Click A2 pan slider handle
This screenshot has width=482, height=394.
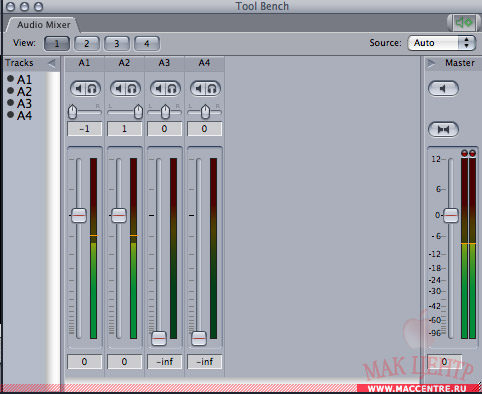[x=138, y=112]
